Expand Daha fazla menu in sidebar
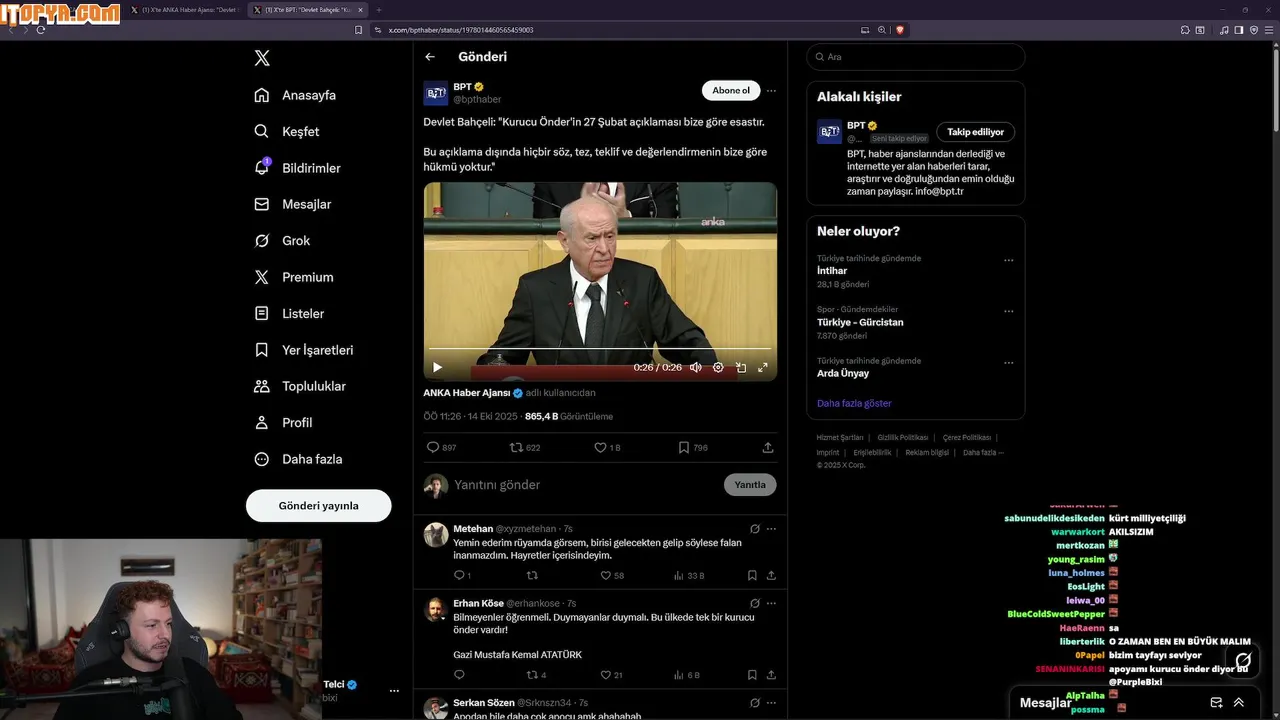Screen dimensions: 1280x720 click(x=298, y=459)
